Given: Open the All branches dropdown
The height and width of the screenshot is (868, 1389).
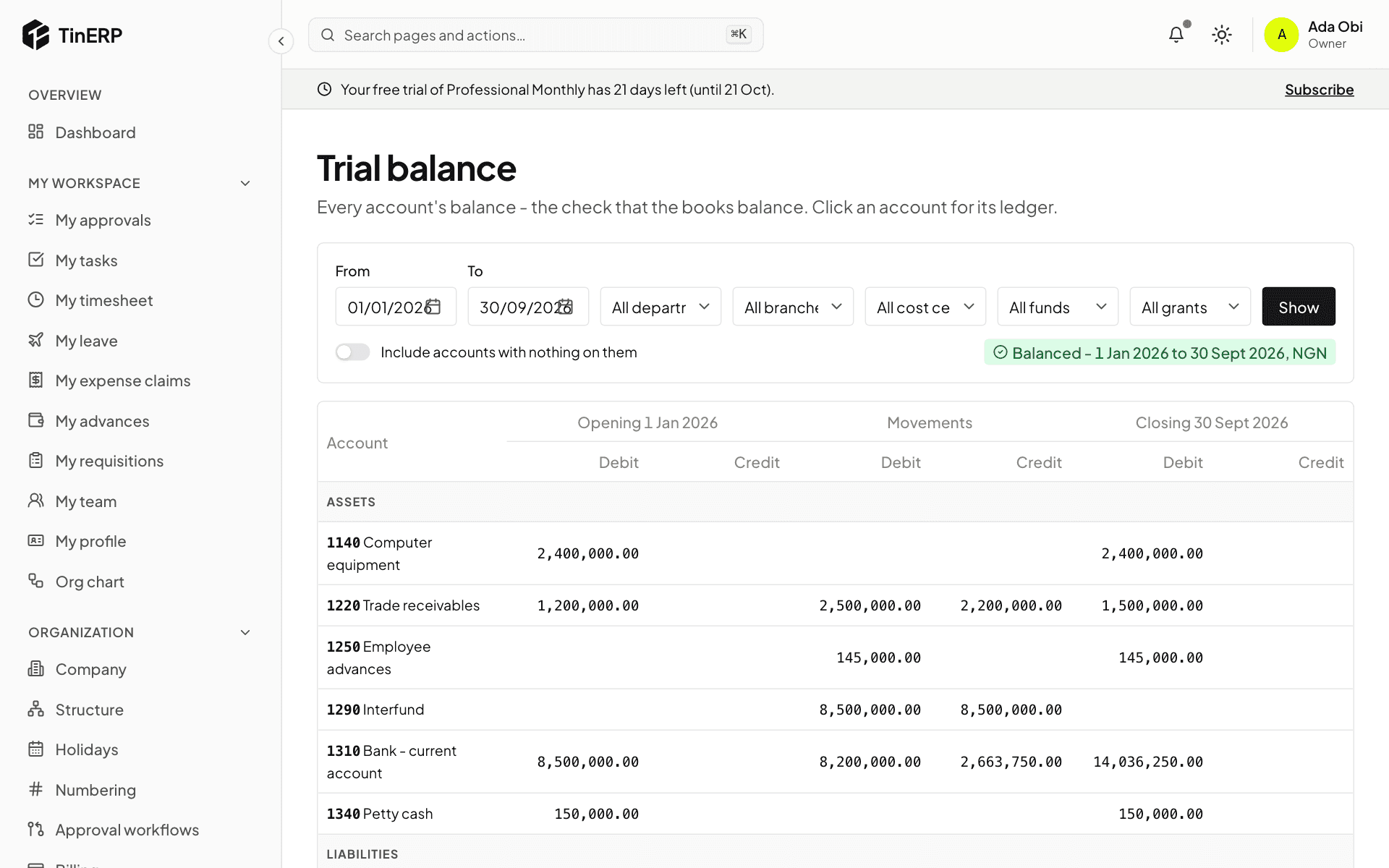Looking at the screenshot, I should point(793,307).
